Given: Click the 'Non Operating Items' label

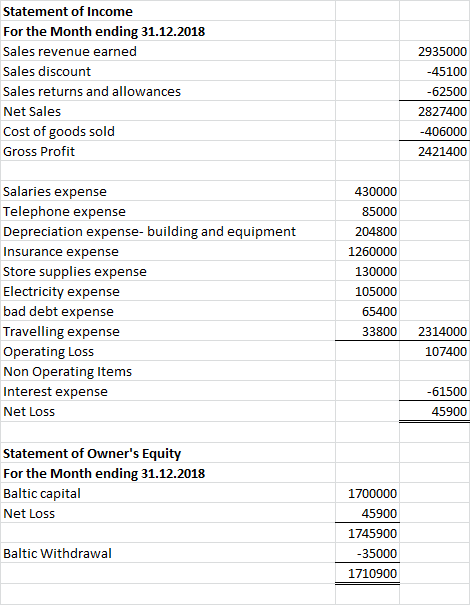Looking at the screenshot, I should [x=168, y=371].
